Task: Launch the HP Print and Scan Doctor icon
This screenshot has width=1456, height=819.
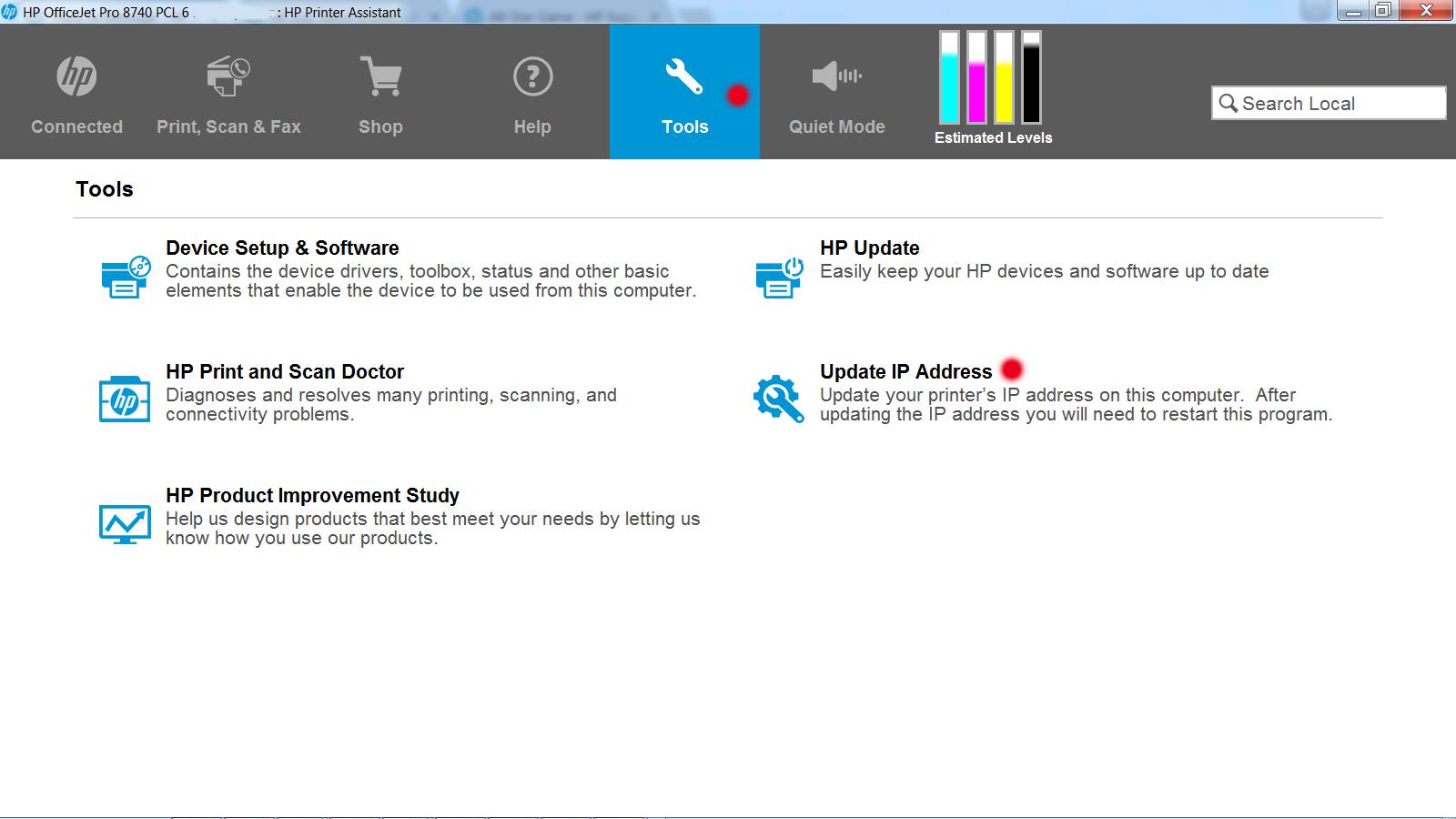Action: click(125, 399)
